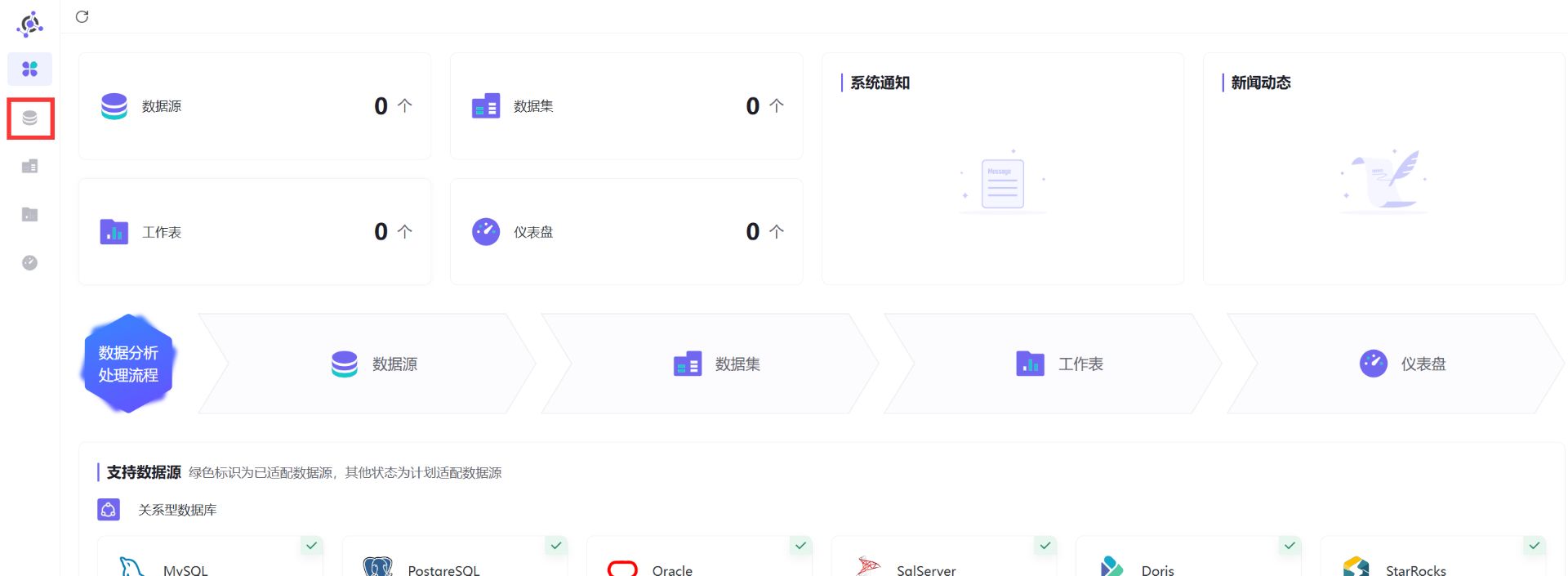Open the dashboard gauge sidebar icon
The width and height of the screenshot is (1568, 576).
[30, 262]
